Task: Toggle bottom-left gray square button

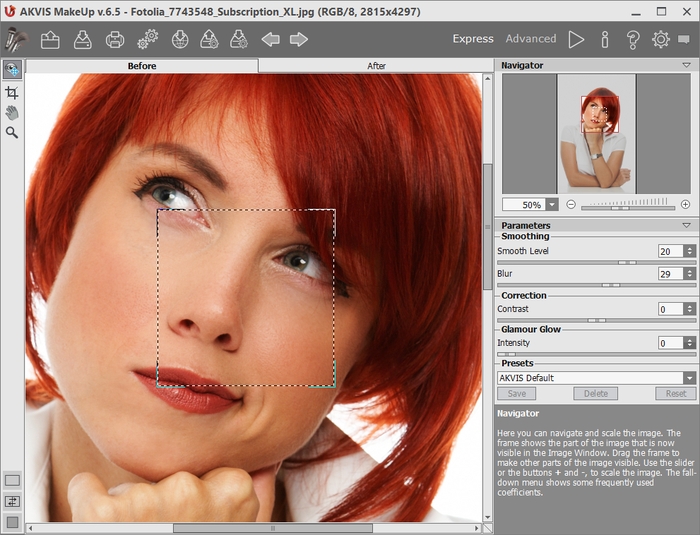Action: (12, 522)
